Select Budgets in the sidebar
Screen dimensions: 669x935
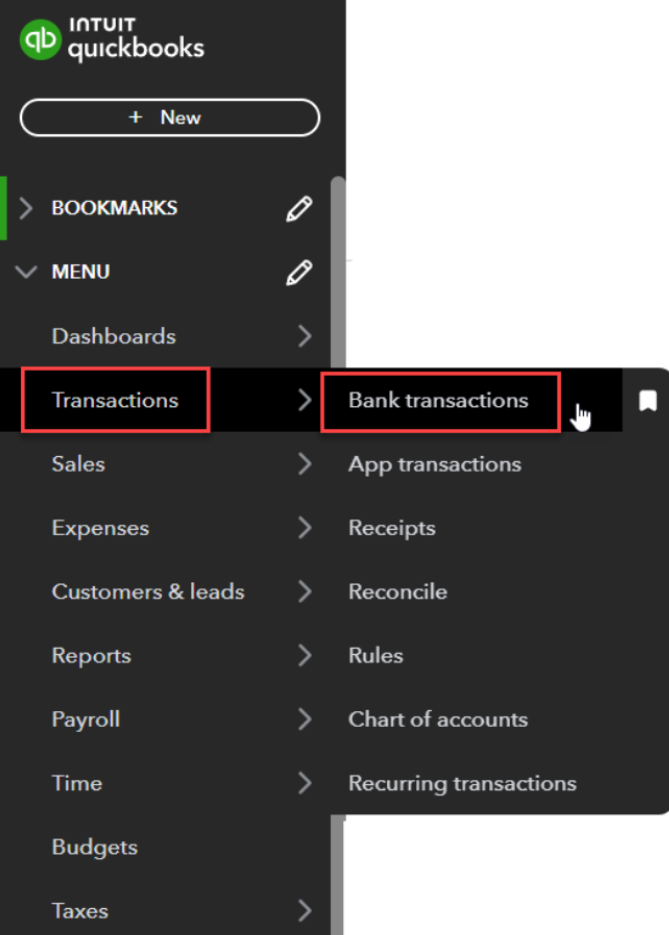94,847
